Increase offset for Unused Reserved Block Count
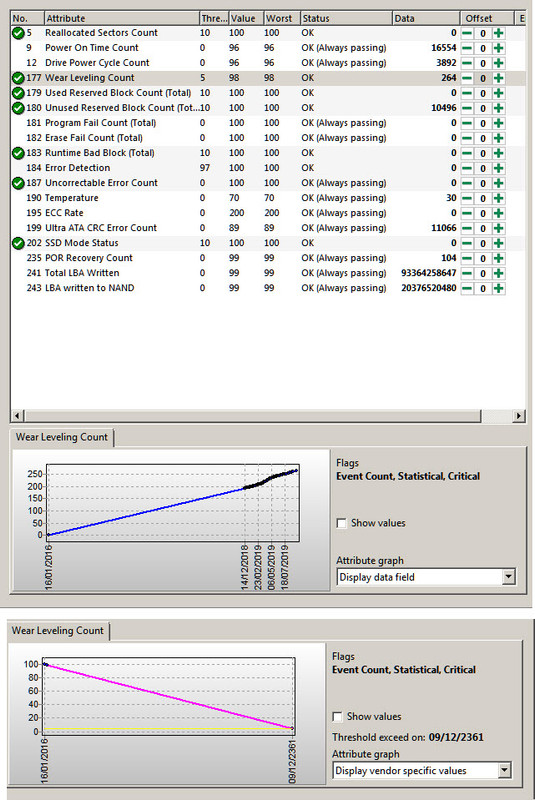This screenshot has height=800, width=535. click(x=499, y=108)
